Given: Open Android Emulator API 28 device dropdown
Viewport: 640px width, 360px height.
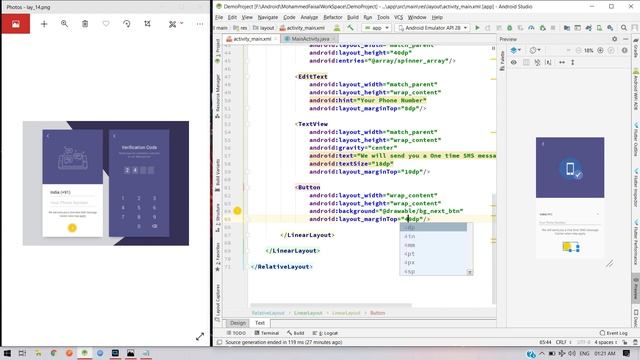Looking at the screenshot, I should point(433,28).
